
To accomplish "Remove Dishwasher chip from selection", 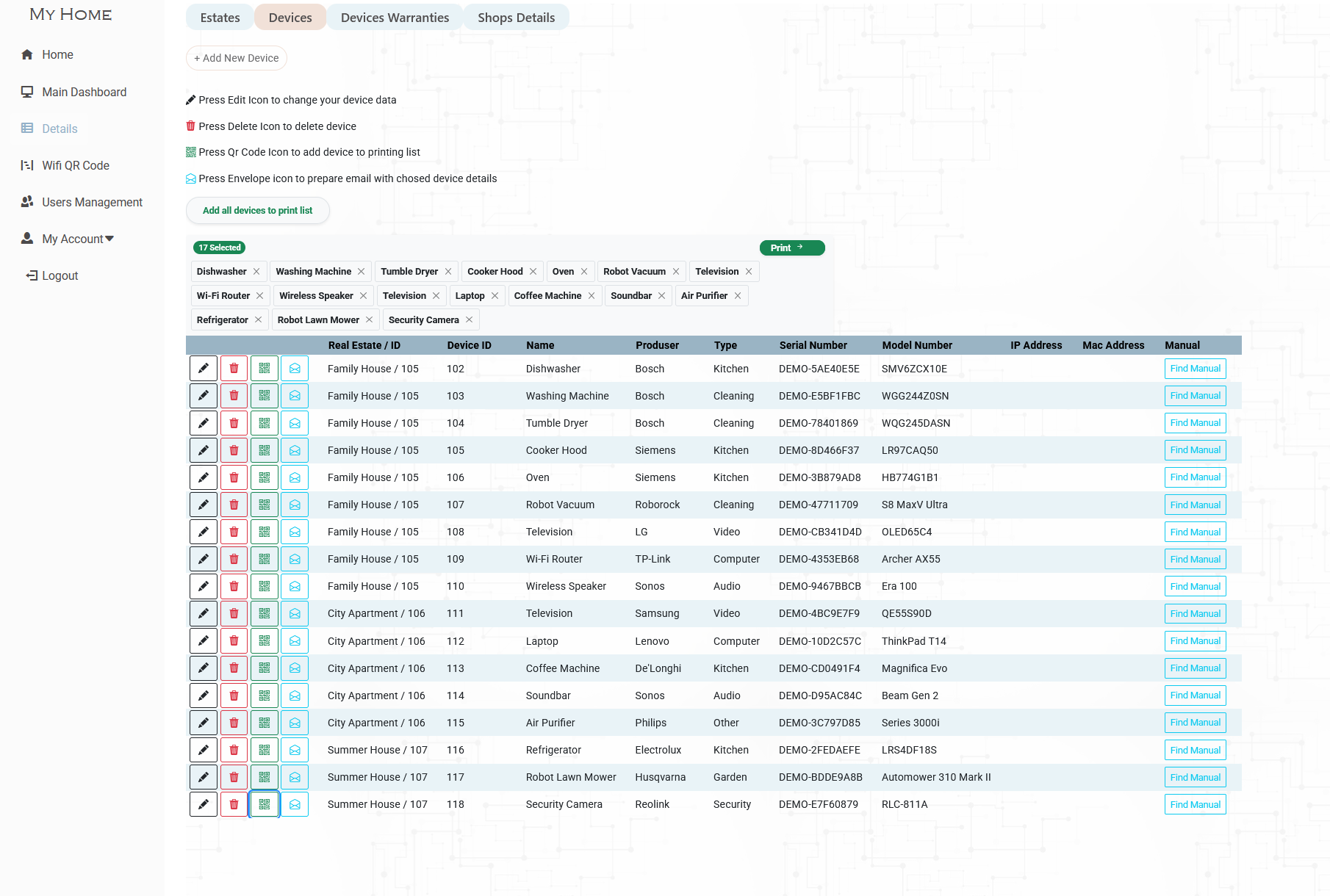I will click(x=256, y=272).
